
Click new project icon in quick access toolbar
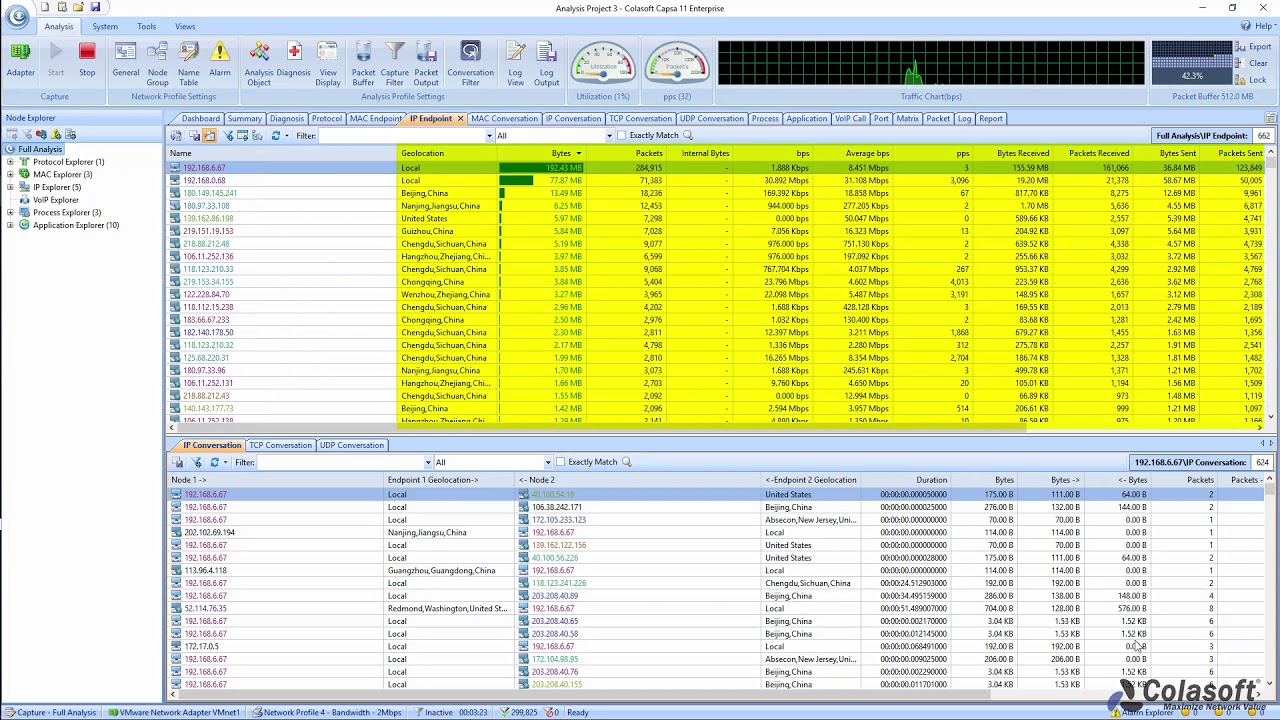pos(46,7)
